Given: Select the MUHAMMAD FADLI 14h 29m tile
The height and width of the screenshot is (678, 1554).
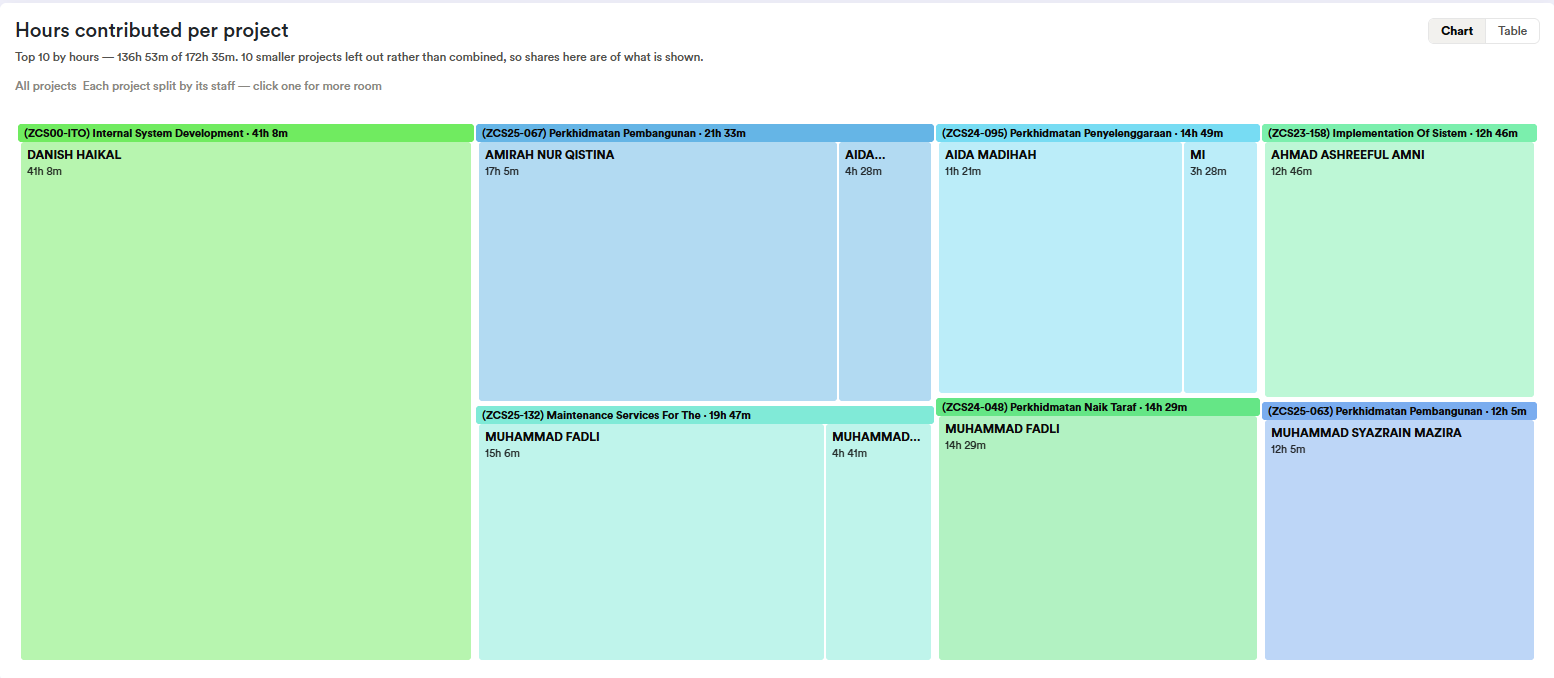Looking at the screenshot, I should [x=1098, y=538].
